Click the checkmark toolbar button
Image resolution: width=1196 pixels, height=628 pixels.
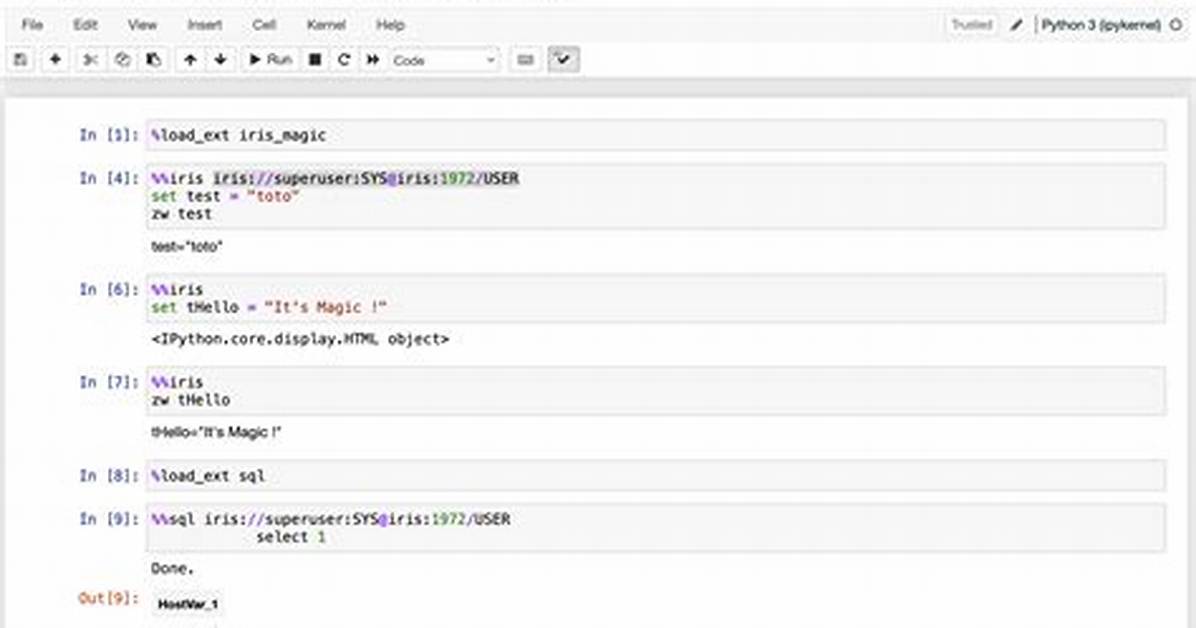[x=563, y=60]
